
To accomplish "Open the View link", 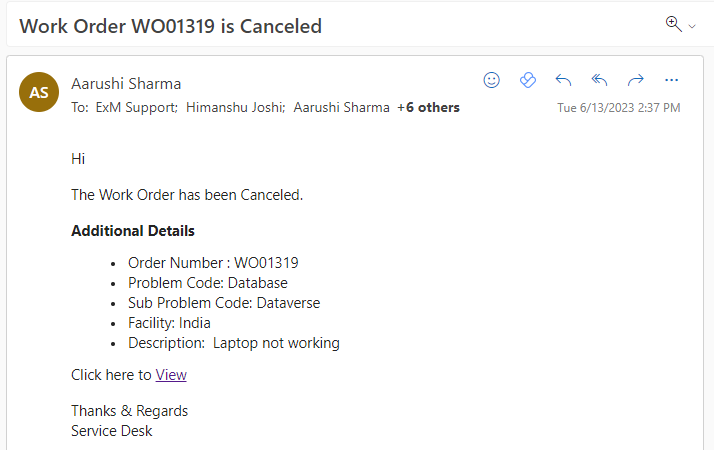I will click(x=171, y=375).
